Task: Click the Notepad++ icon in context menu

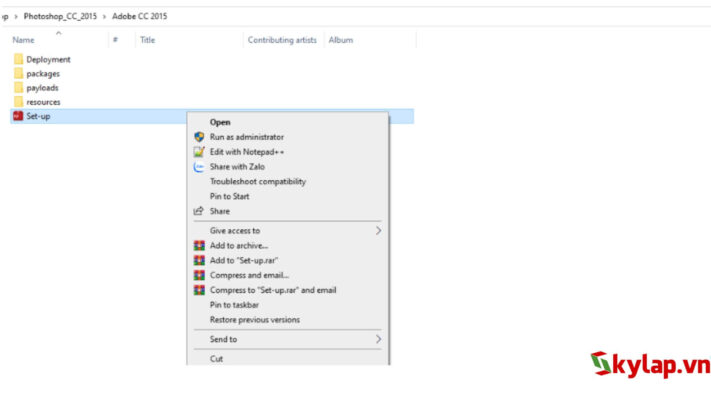Action: [199, 152]
